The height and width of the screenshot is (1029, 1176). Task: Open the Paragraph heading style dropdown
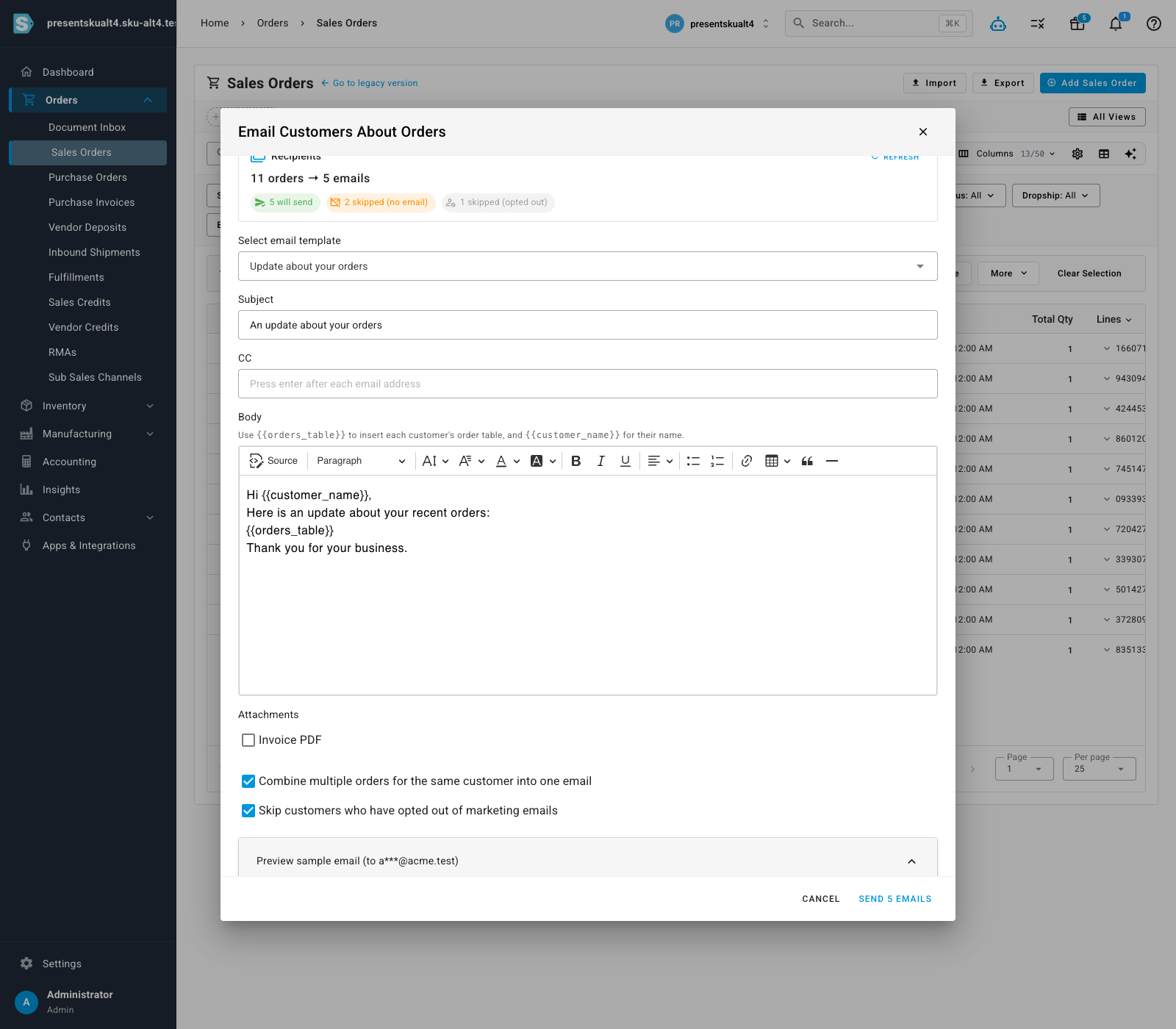click(x=360, y=461)
